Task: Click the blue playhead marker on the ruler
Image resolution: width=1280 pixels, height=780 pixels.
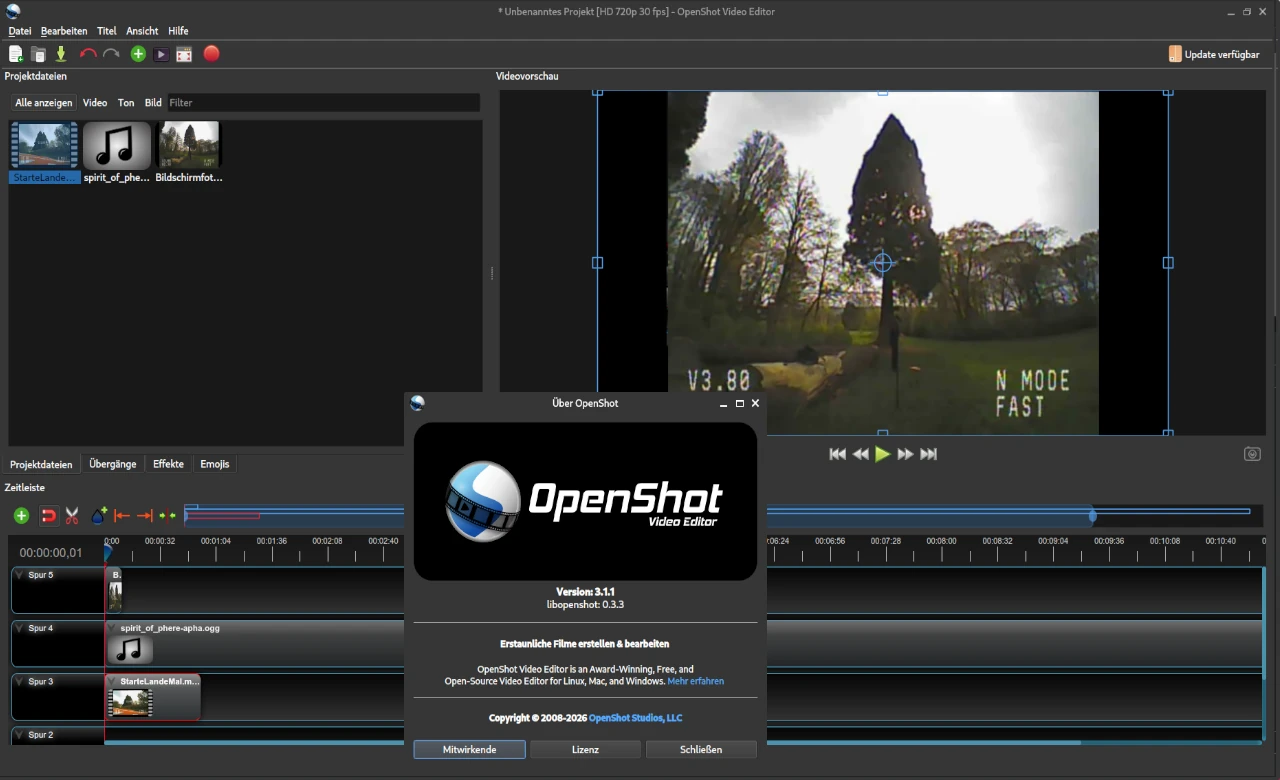Action: click(108, 551)
